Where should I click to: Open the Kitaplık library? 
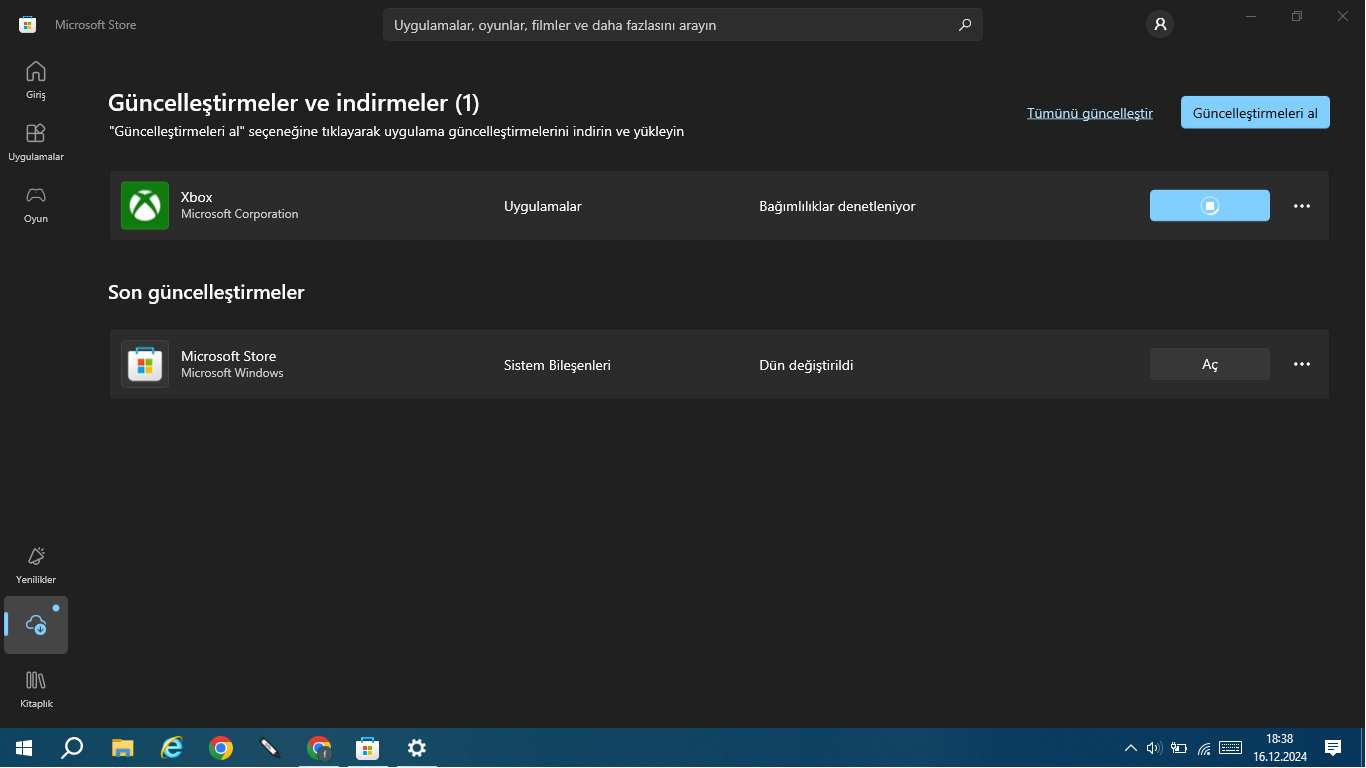coord(36,689)
